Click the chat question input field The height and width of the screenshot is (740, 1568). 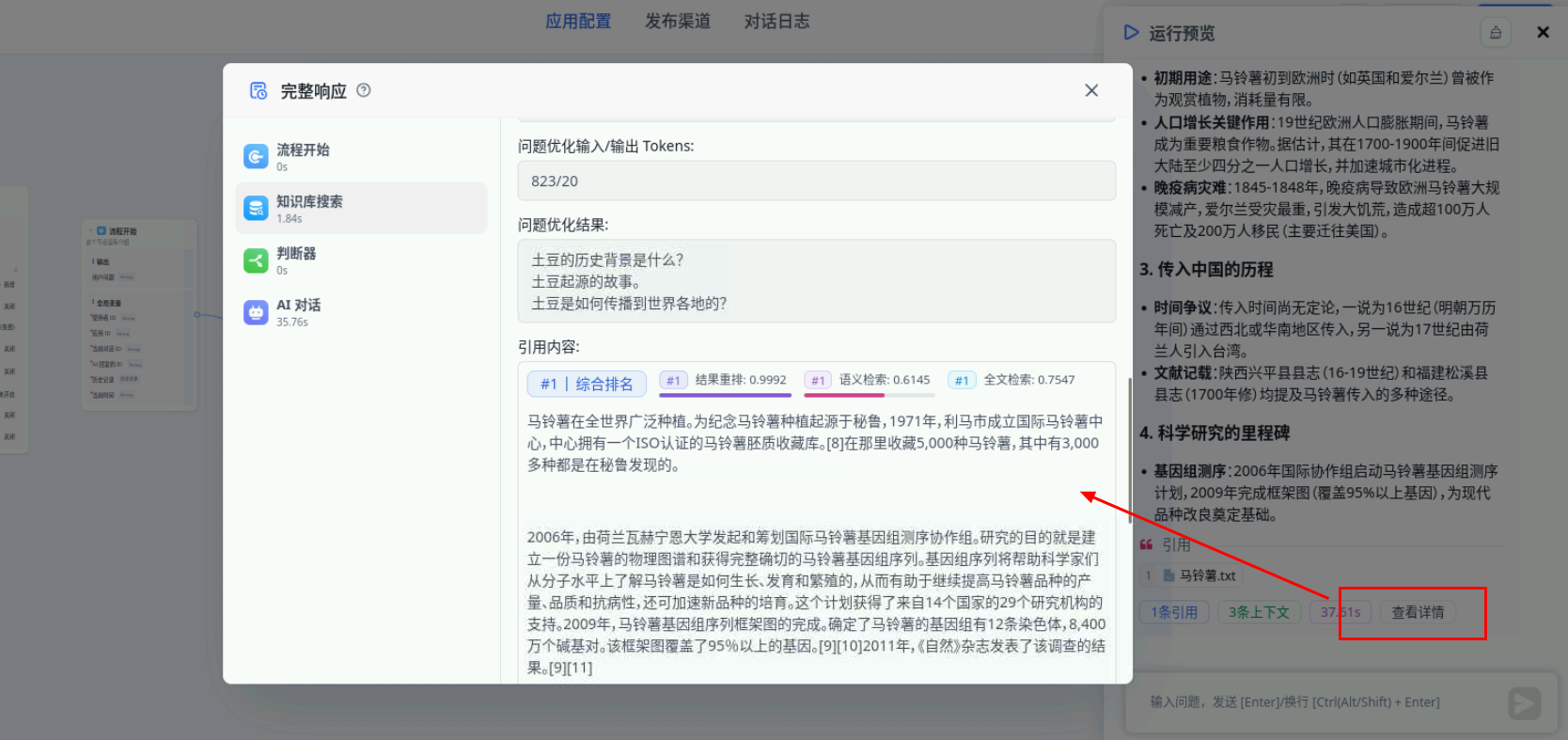click(1316, 702)
